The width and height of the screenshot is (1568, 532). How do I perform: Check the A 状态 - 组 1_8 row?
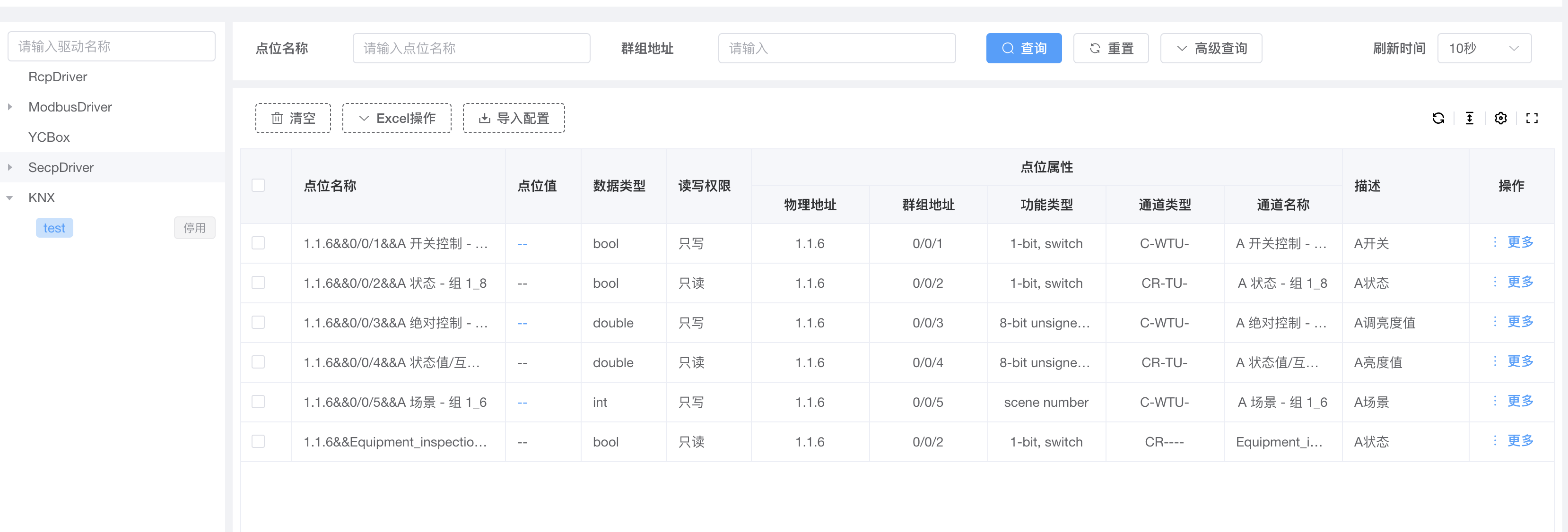[258, 283]
